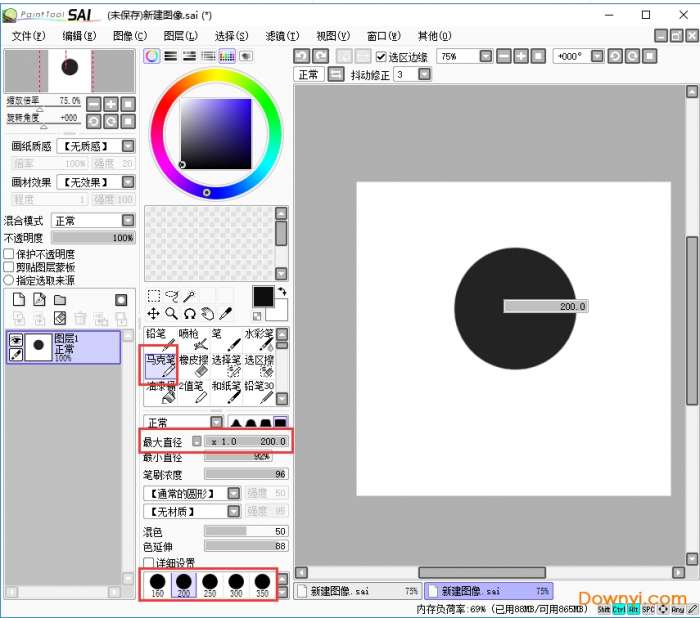Select the 250 brush size preset

pyautogui.click(x=209, y=584)
